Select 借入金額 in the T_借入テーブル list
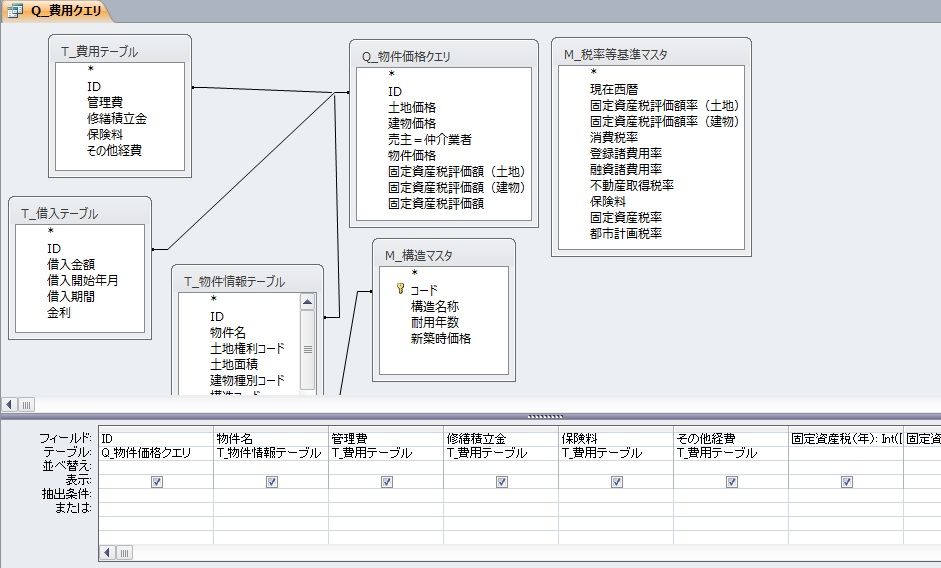The width and height of the screenshot is (941, 568). pos(70,264)
